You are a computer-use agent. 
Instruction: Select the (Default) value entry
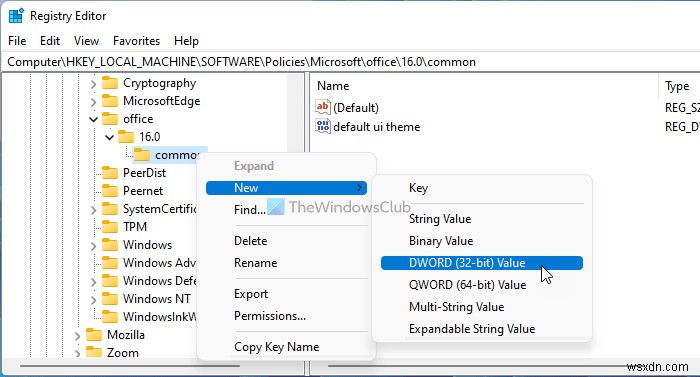pyautogui.click(x=356, y=108)
